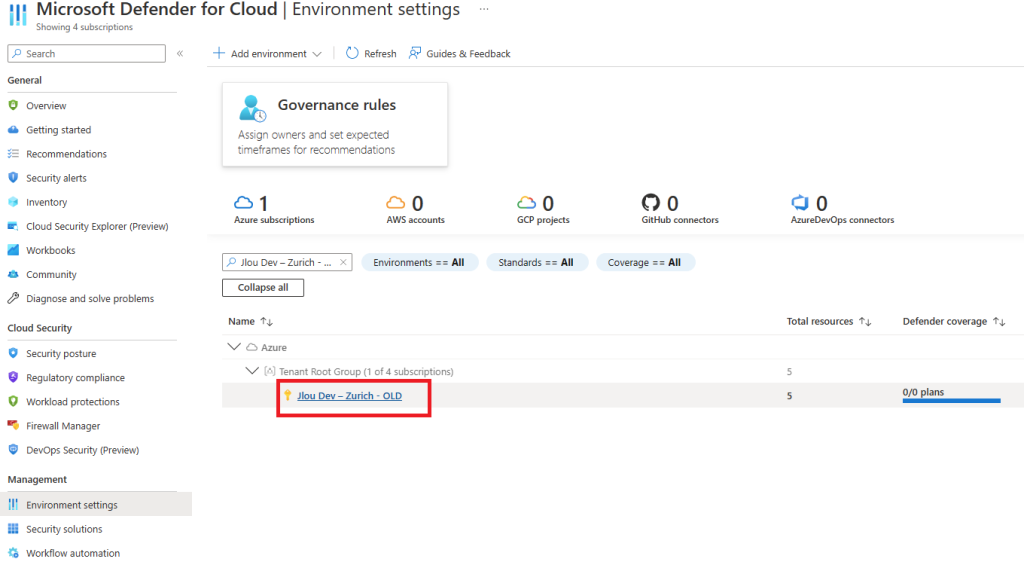Clear the subscription filter with X
Screen dimensions: 1024x568
point(343,262)
